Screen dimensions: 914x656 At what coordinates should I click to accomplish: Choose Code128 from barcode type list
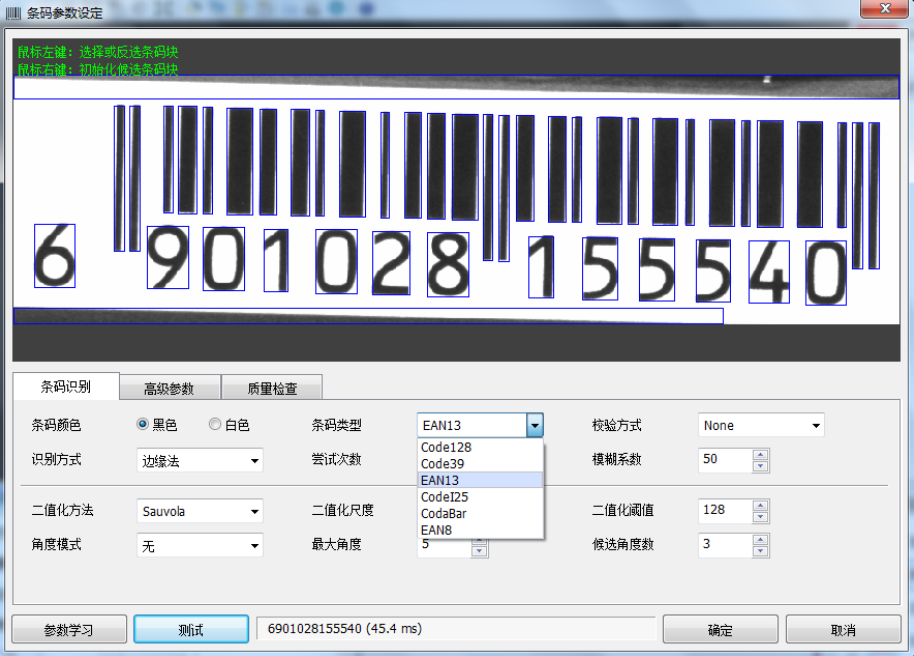pyautogui.click(x=446, y=448)
